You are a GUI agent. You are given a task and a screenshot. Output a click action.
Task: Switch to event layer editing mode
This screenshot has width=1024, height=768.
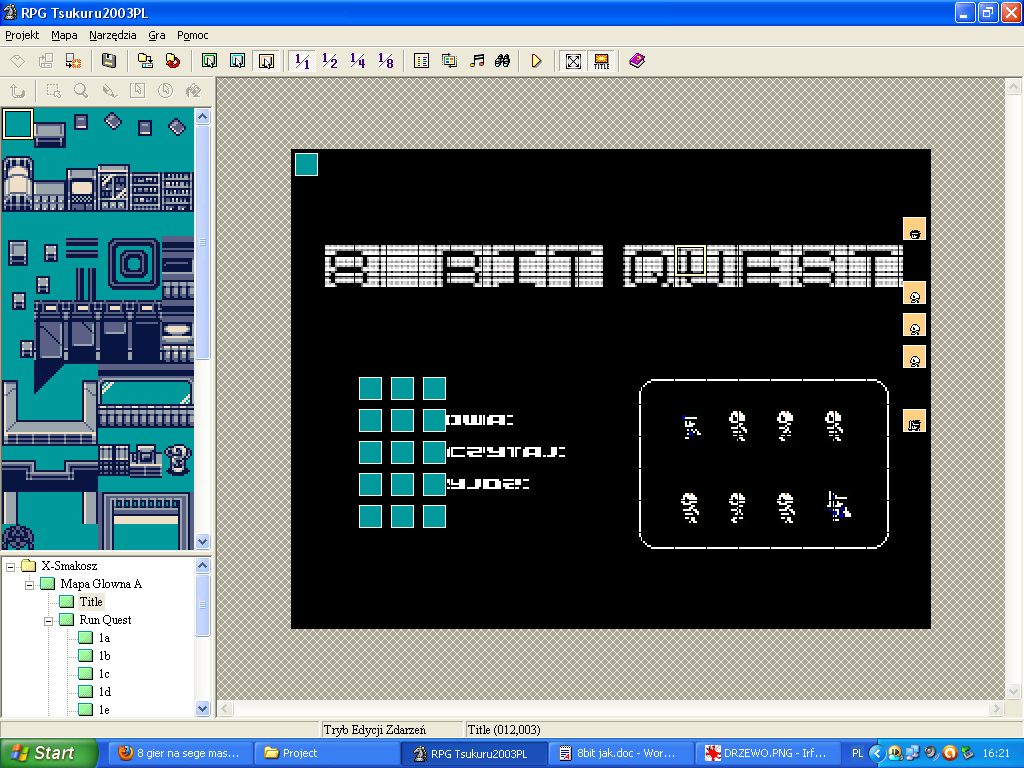266,61
